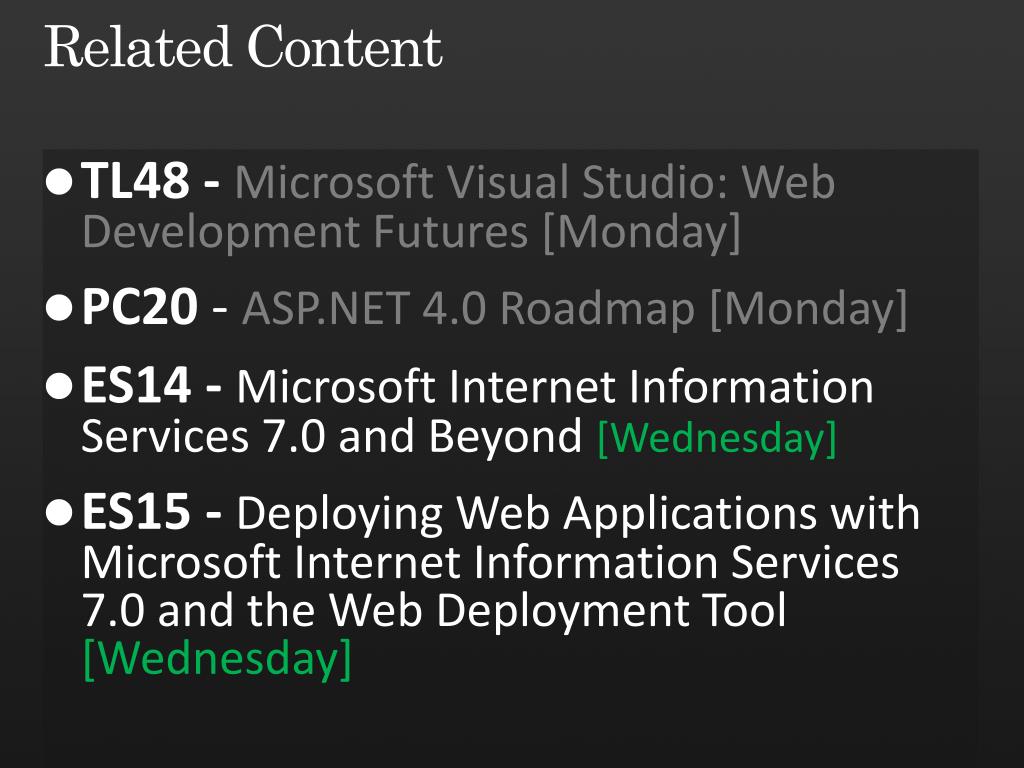Click the [Monday] tag after Development Futures

coord(643,232)
